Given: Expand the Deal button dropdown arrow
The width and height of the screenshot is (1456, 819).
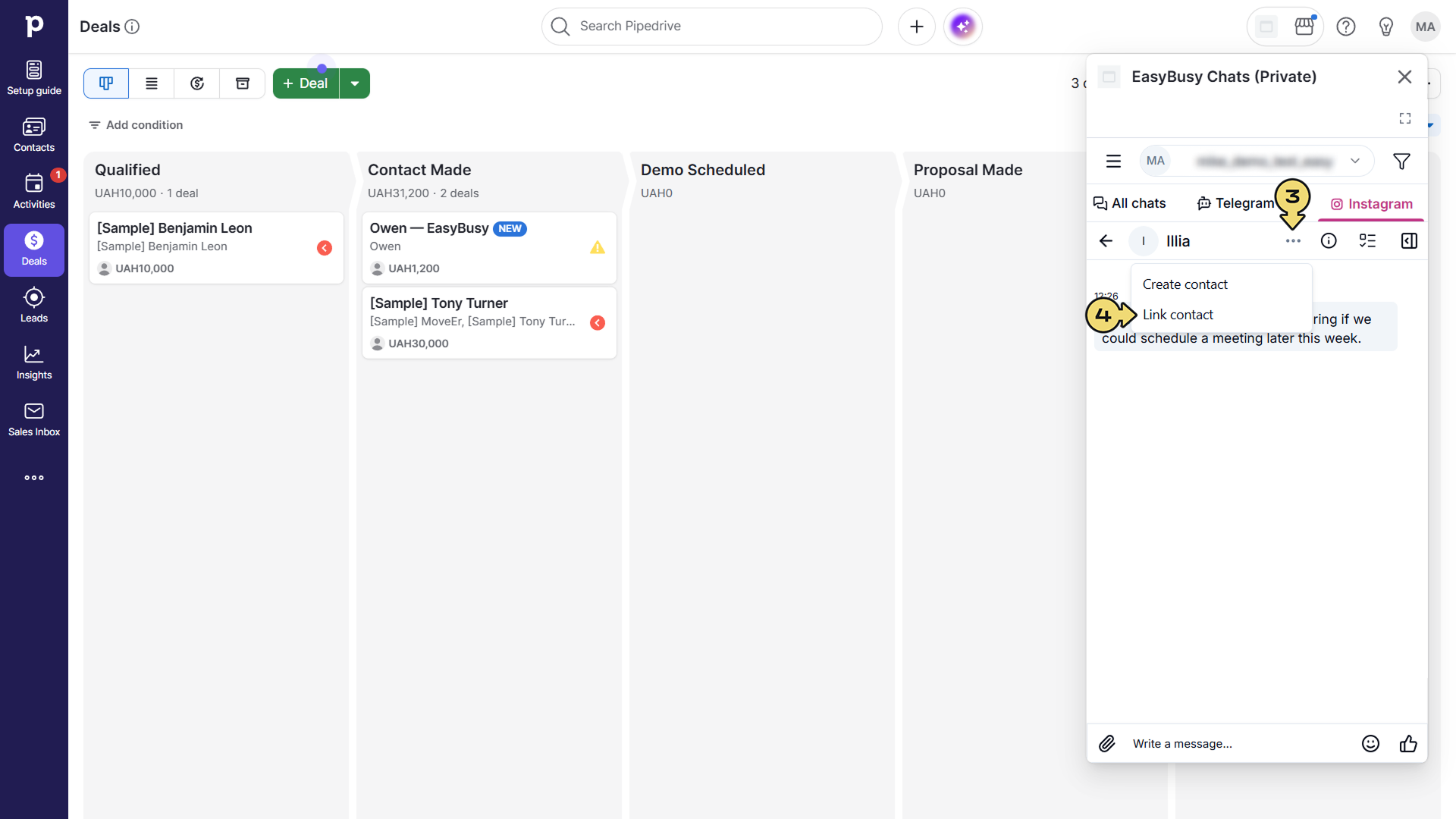Looking at the screenshot, I should (355, 83).
